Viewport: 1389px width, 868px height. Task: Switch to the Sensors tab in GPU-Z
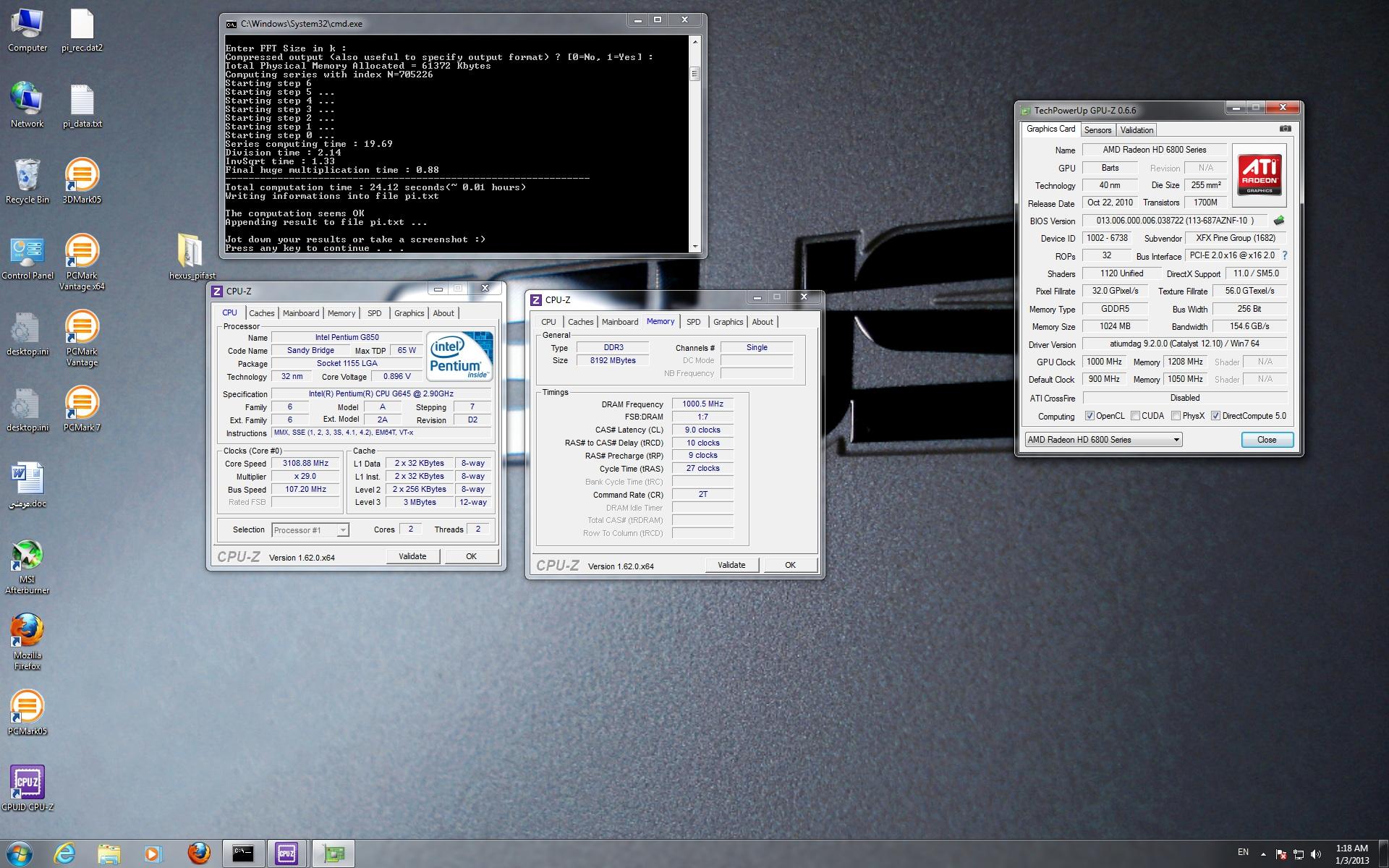tap(1097, 130)
